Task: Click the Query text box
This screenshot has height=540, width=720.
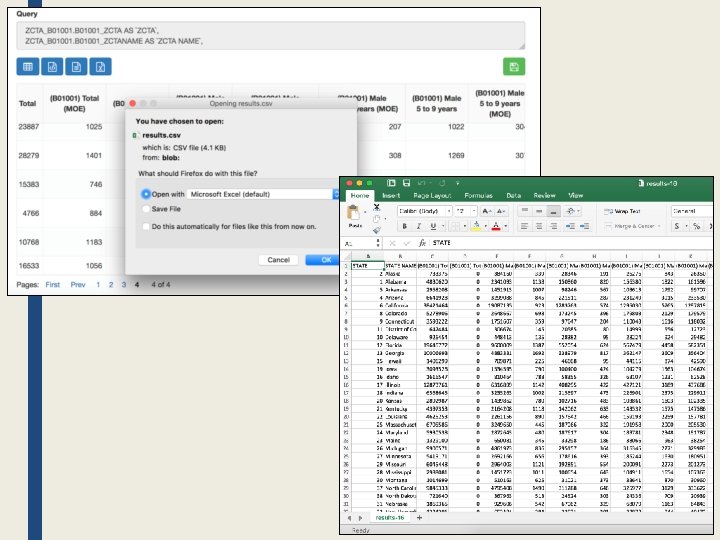Action: (x=270, y=35)
